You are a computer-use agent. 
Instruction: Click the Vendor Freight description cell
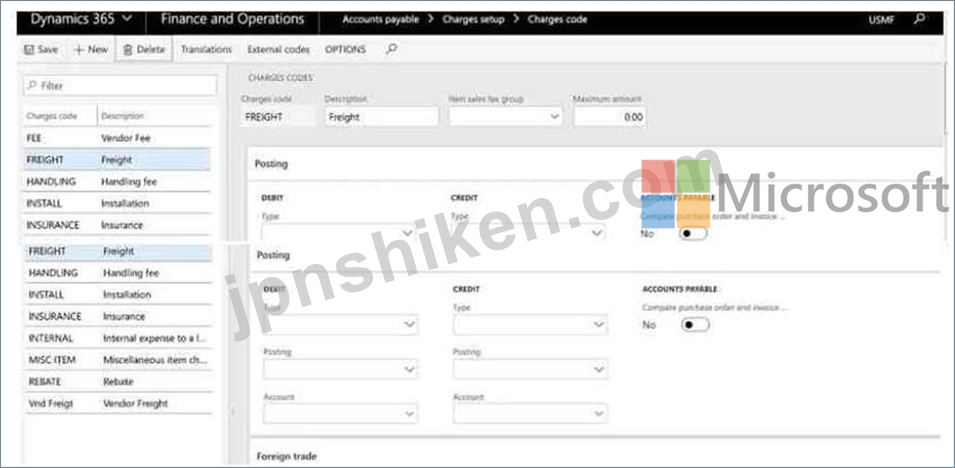pyautogui.click(x=135, y=403)
